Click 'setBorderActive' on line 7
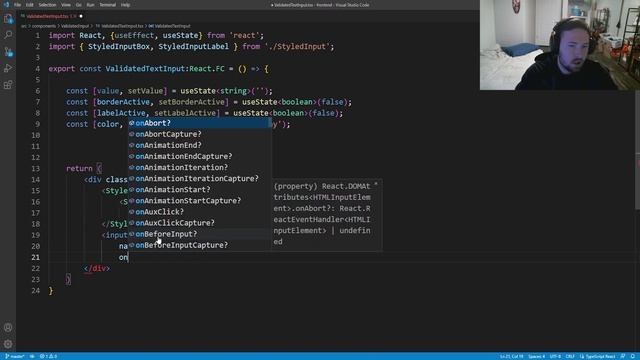The image size is (640, 360). (x=191, y=102)
